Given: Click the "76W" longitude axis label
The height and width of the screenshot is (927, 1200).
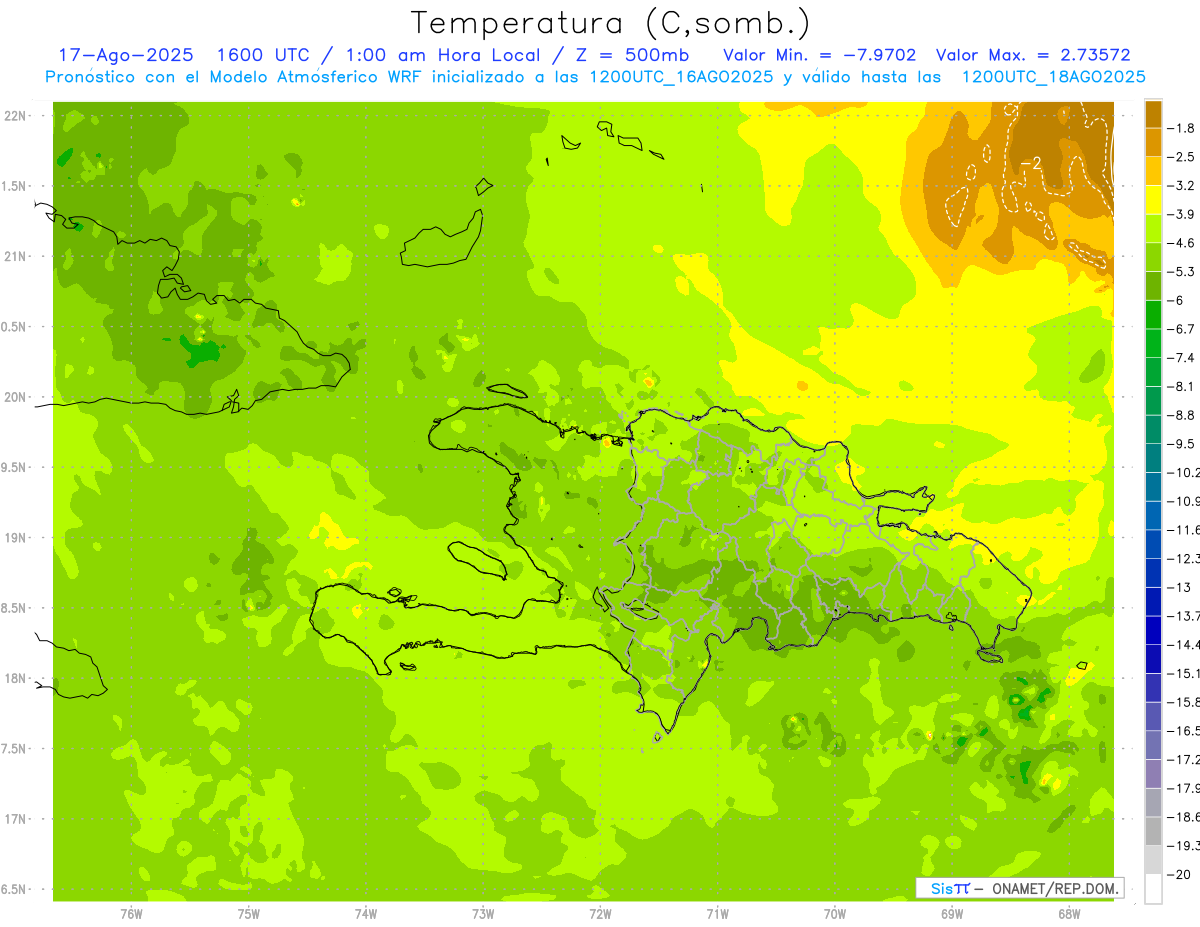Looking at the screenshot, I should [131, 914].
